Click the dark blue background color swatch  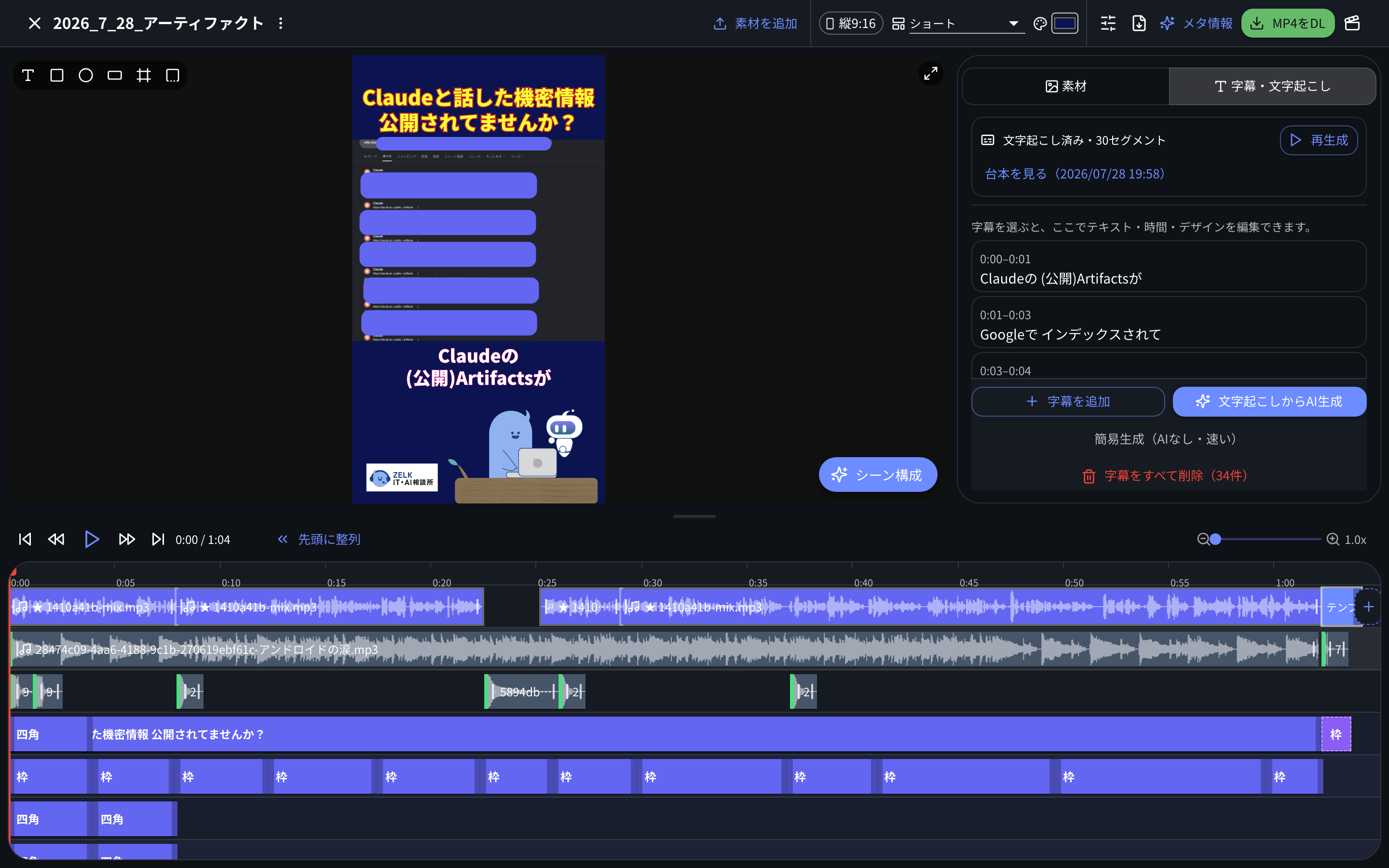point(1065,24)
